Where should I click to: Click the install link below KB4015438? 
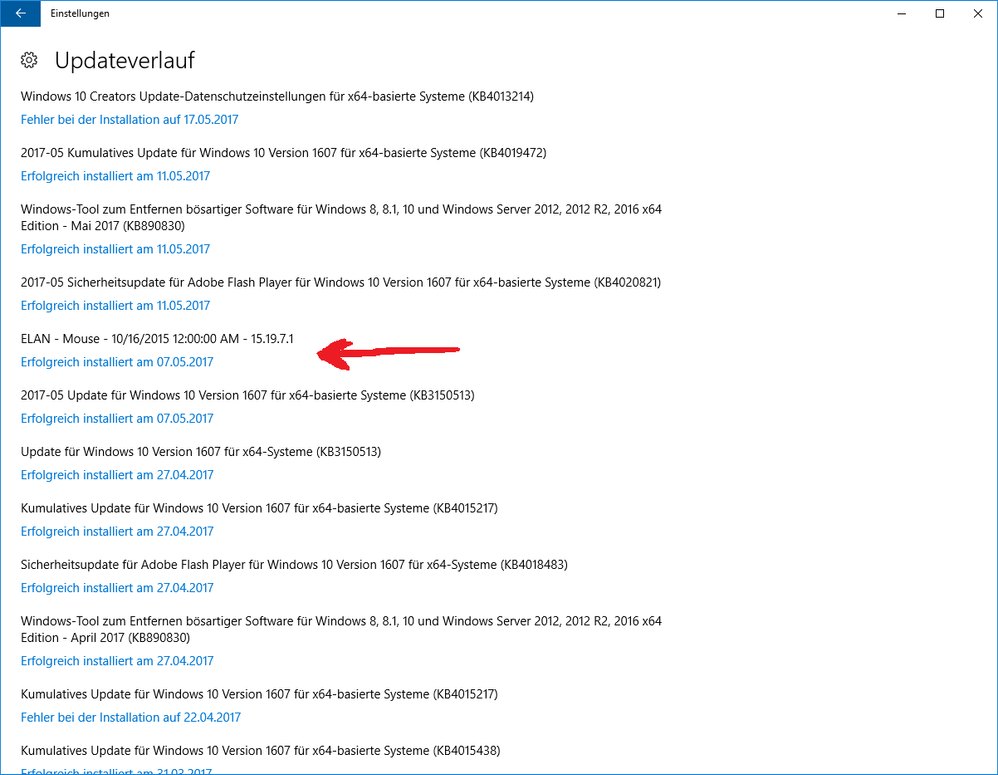[115, 772]
